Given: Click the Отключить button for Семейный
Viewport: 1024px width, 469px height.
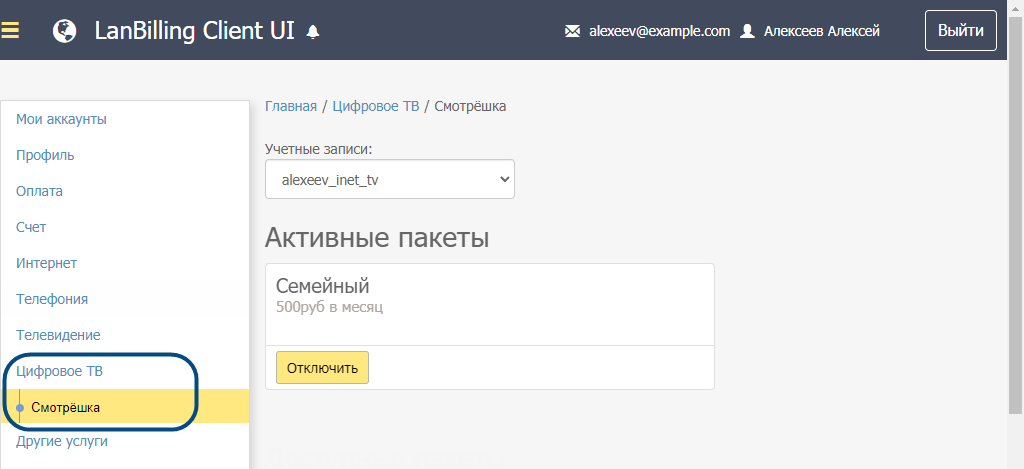Looking at the screenshot, I should 322,368.
